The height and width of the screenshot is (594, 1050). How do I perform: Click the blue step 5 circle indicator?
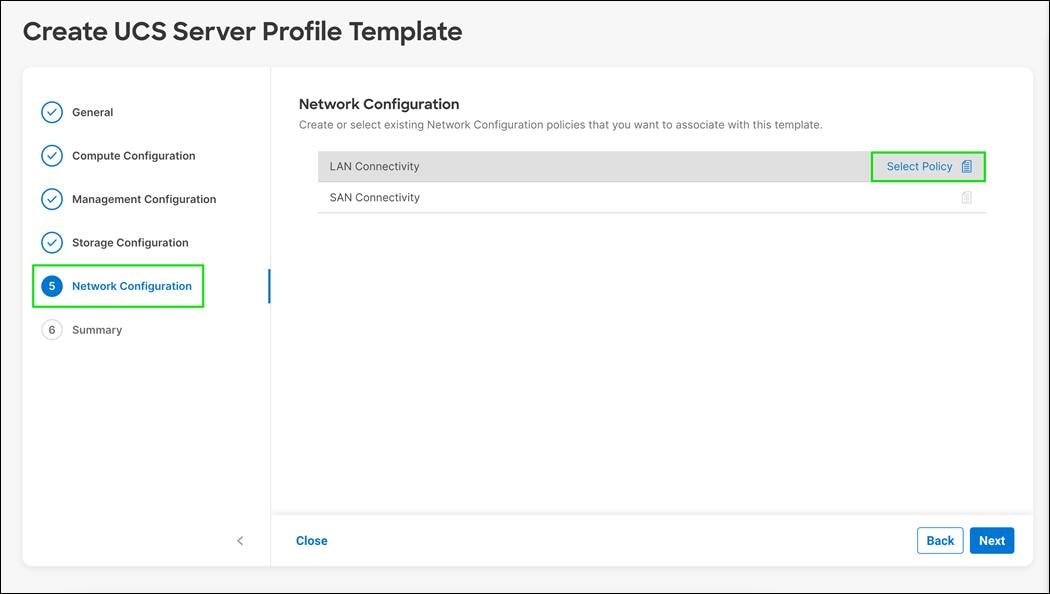pyautogui.click(x=52, y=286)
